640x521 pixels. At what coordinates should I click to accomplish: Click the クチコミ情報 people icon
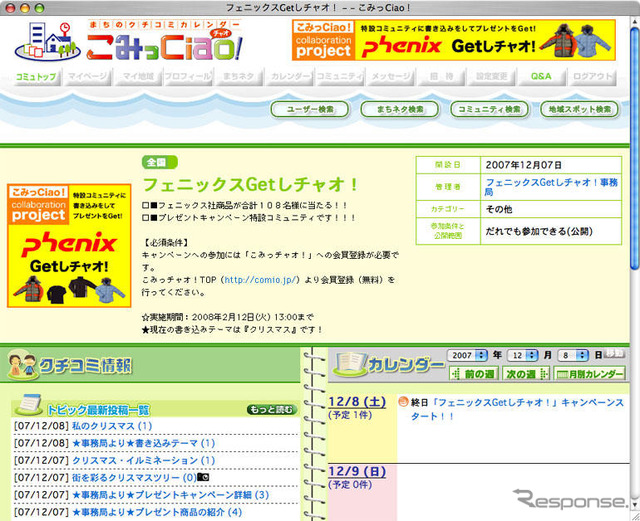(22, 365)
